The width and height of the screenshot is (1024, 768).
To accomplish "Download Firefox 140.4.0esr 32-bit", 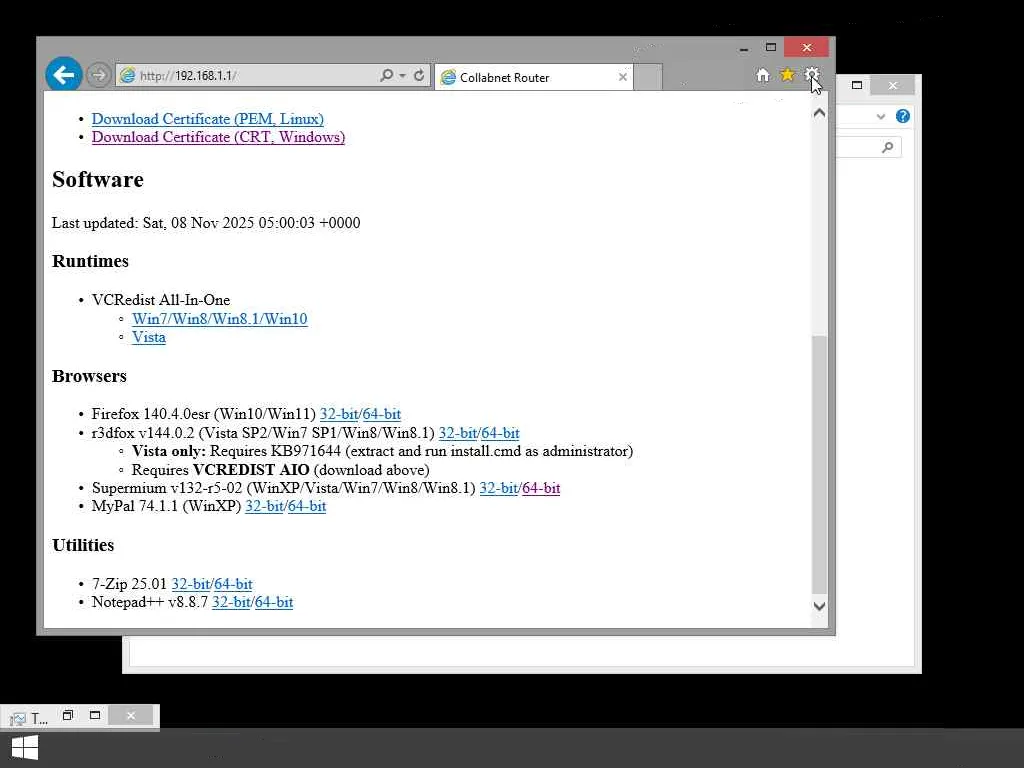I will click(339, 414).
